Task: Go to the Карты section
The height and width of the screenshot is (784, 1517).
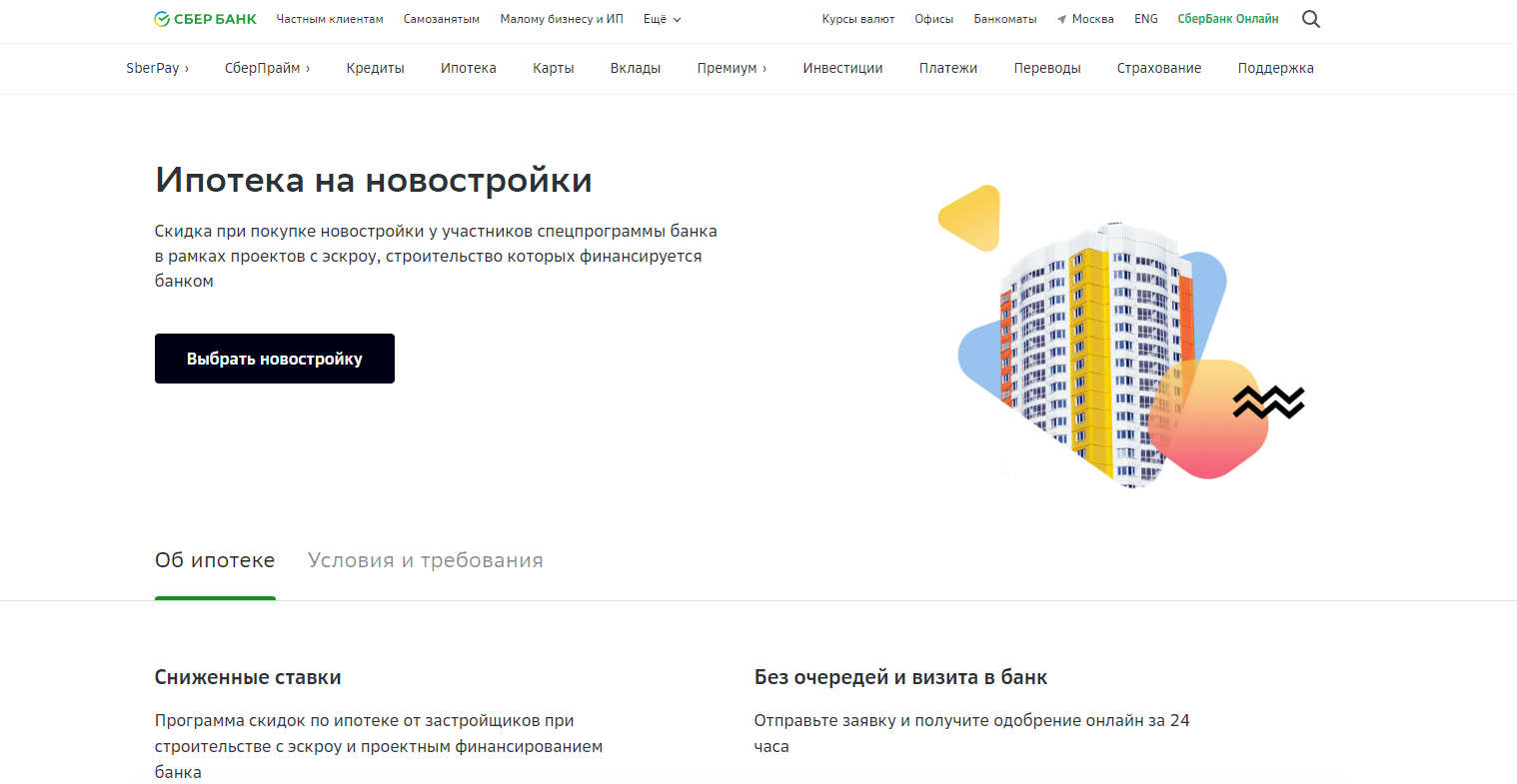Action: [x=554, y=68]
